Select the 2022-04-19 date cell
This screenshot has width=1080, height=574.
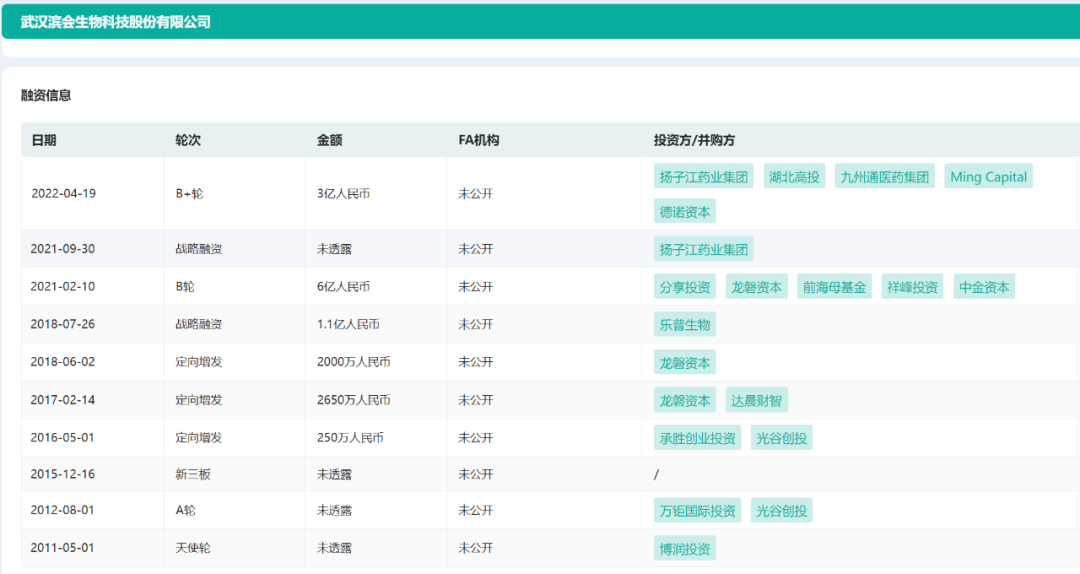[x=64, y=194]
